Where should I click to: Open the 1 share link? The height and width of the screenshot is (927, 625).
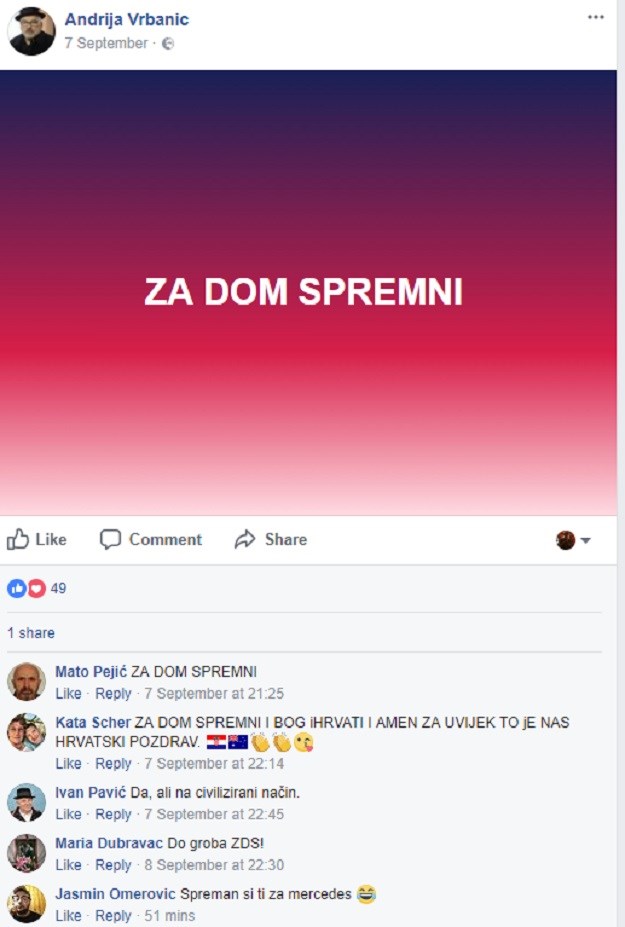31,633
